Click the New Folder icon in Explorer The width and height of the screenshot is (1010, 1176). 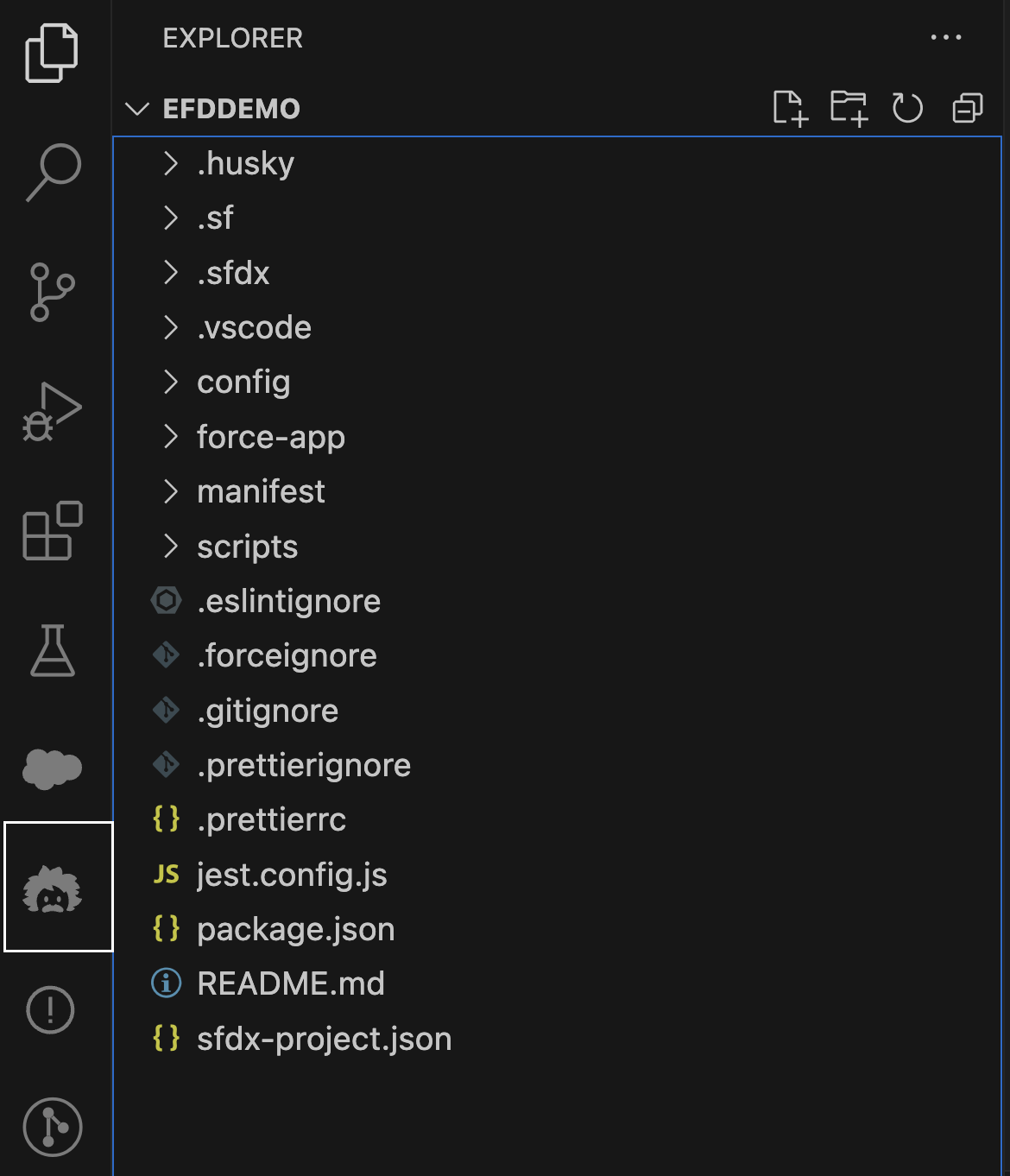(x=849, y=109)
